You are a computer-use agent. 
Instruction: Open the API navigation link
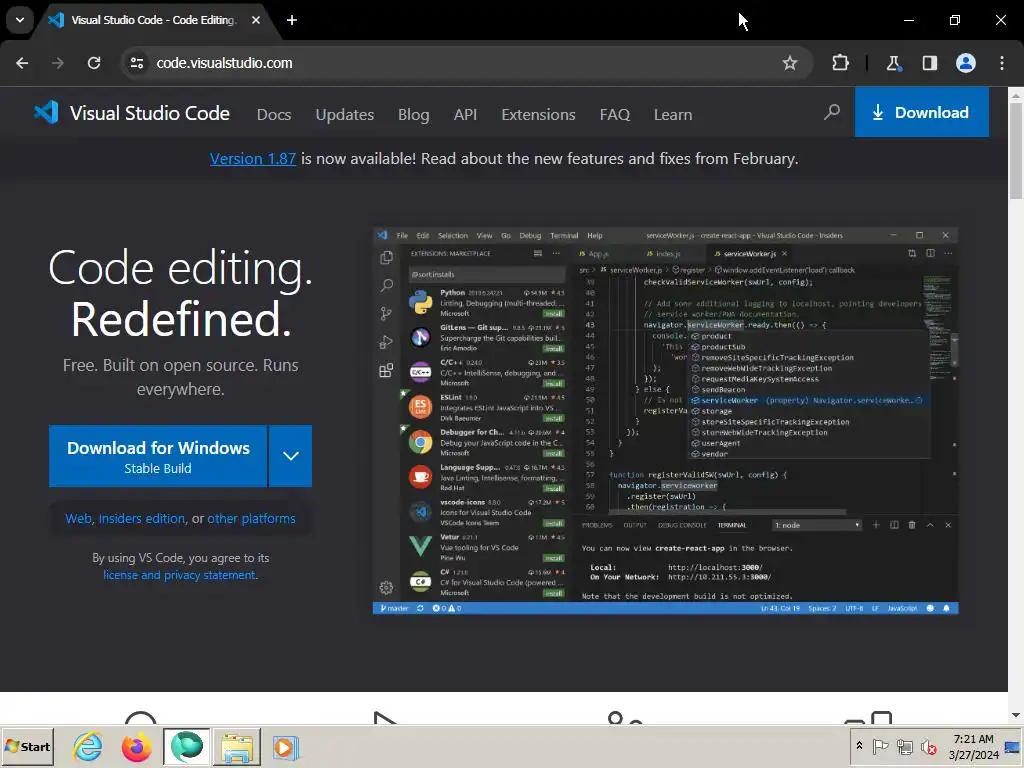[465, 114]
